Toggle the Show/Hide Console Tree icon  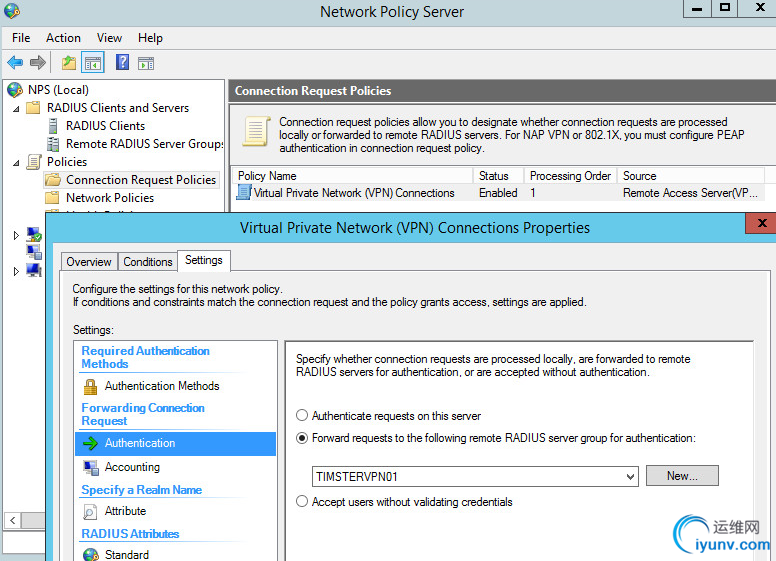[93, 63]
